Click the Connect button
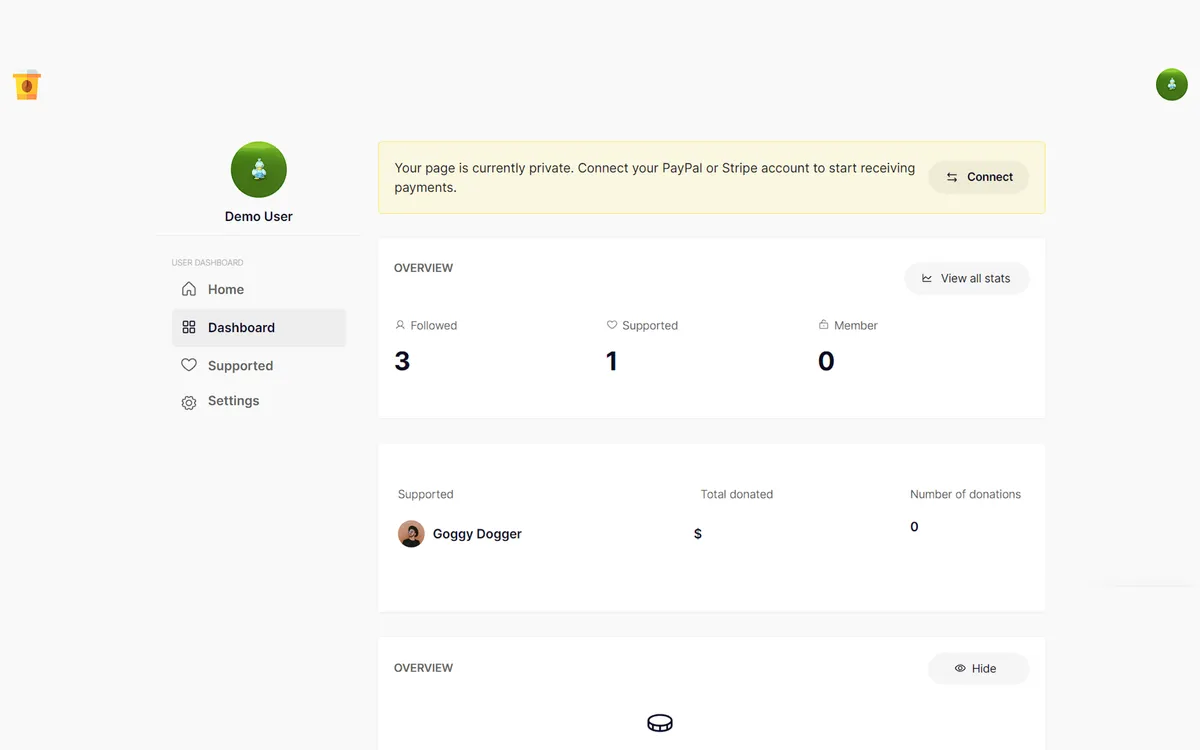The image size is (1200, 750). point(979,177)
